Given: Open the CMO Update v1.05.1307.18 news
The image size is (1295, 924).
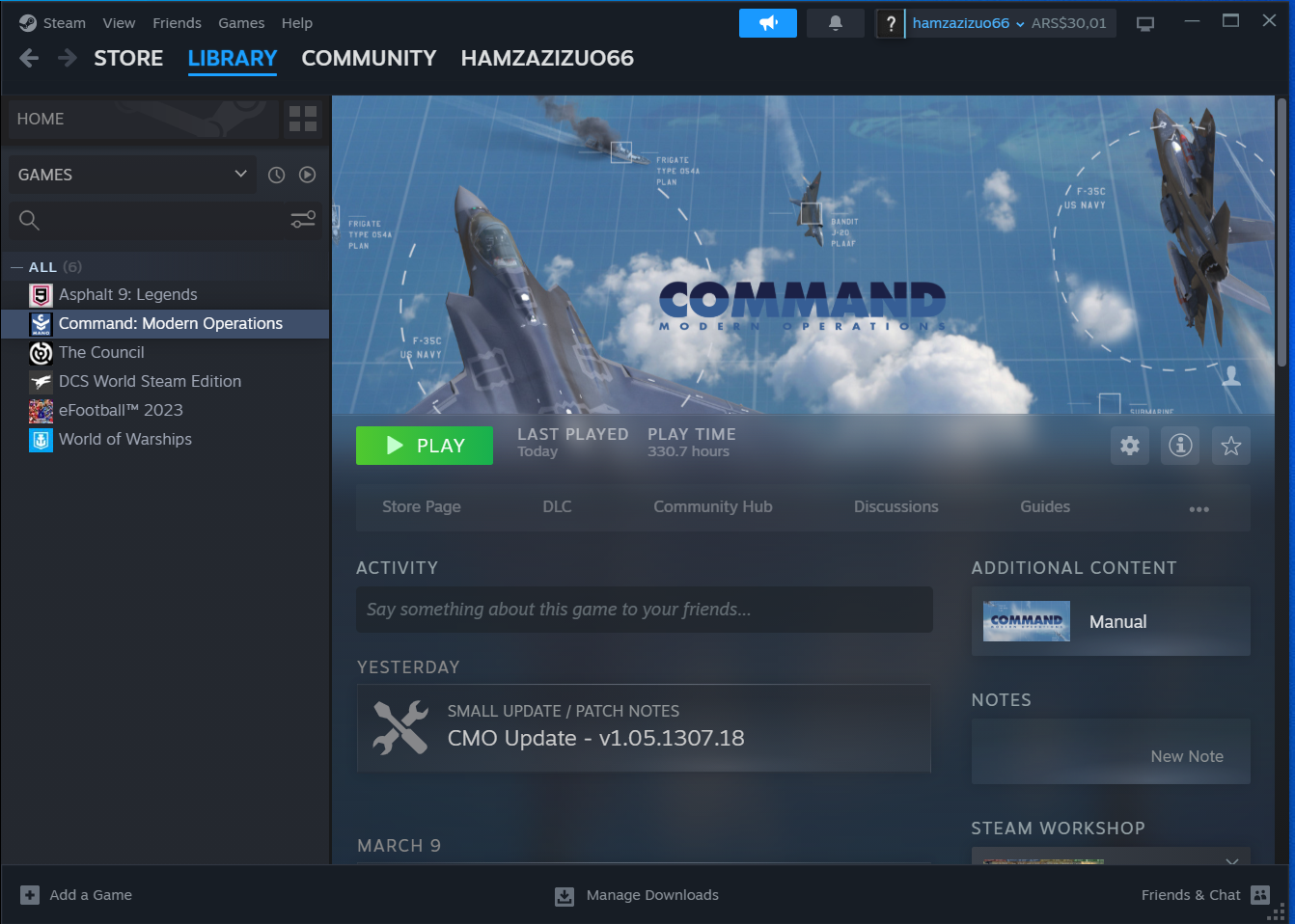Looking at the screenshot, I should pos(644,728).
